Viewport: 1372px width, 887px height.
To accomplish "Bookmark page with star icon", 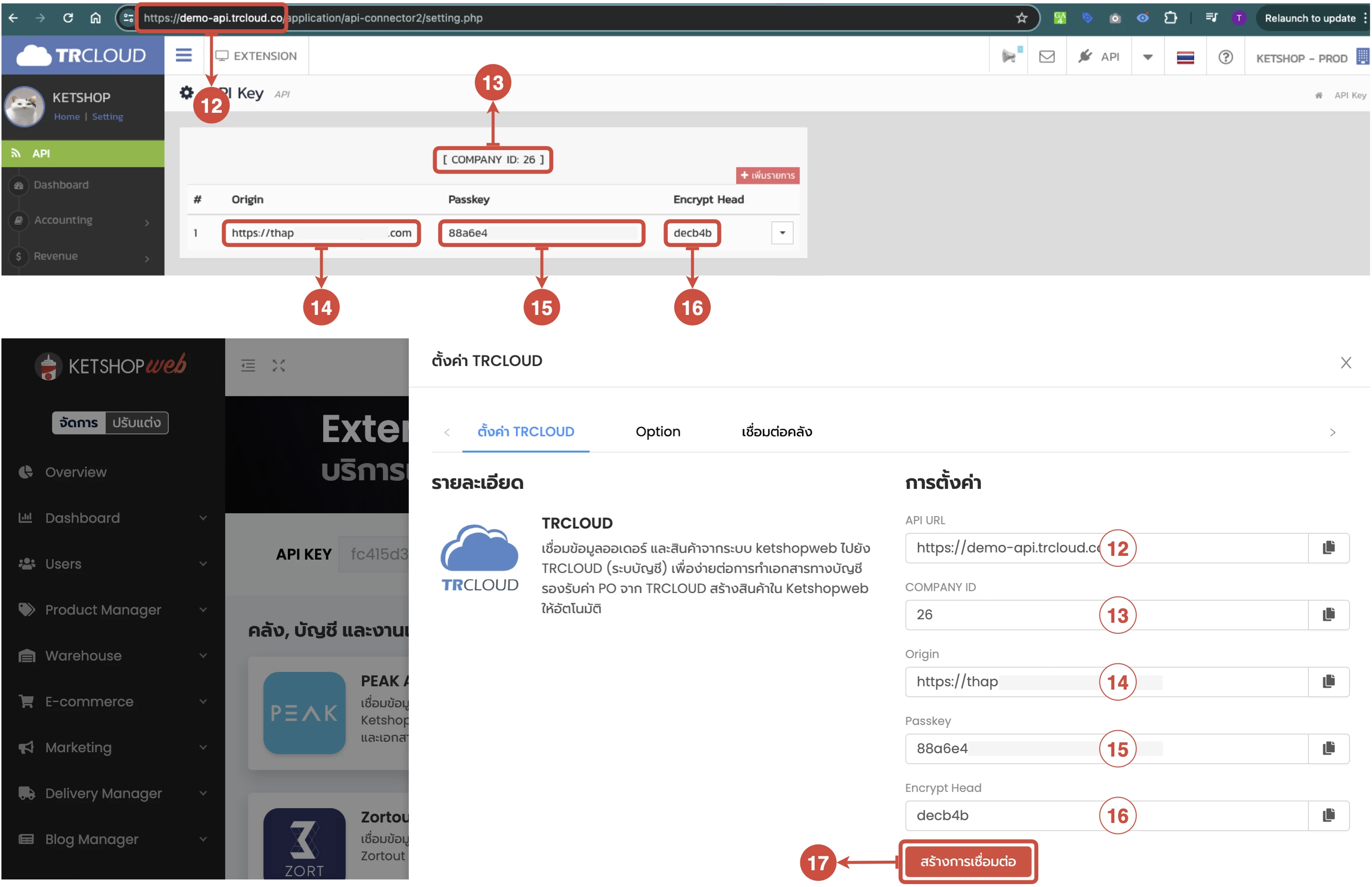I will tap(1021, 18).
